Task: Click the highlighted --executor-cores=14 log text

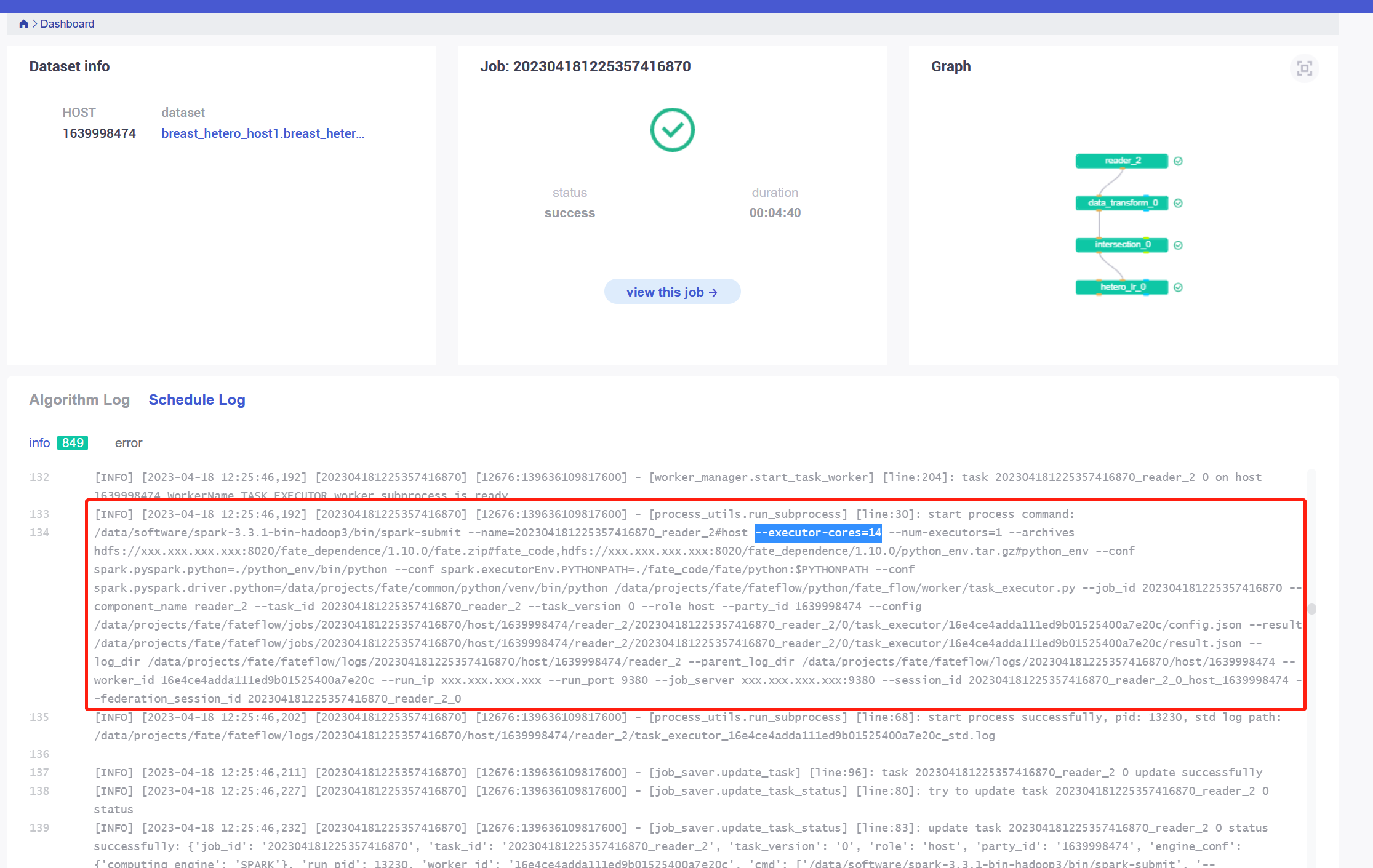Action: coord(817,533)
